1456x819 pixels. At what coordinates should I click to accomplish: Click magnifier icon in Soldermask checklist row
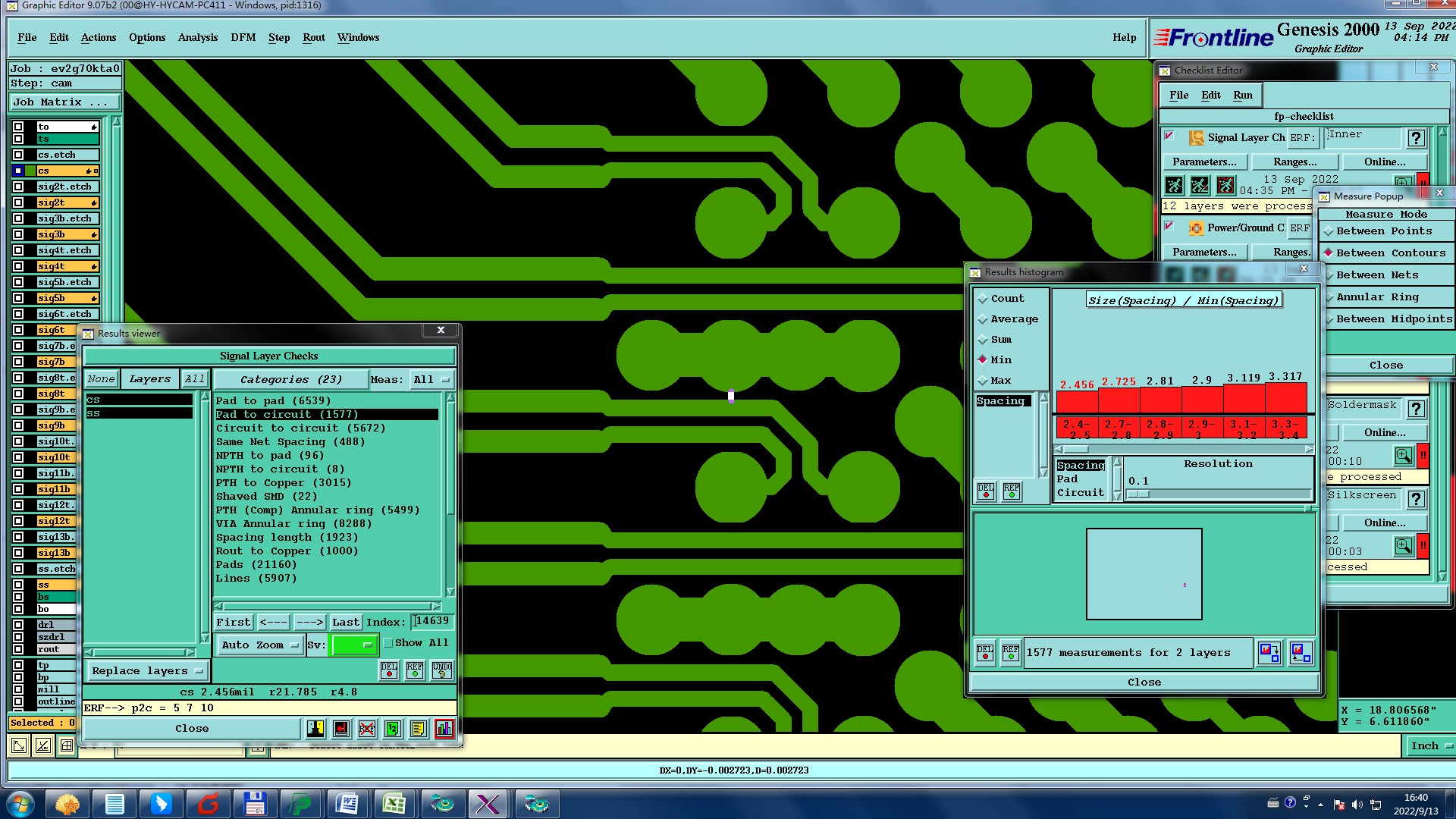[x=1404, y=456]
